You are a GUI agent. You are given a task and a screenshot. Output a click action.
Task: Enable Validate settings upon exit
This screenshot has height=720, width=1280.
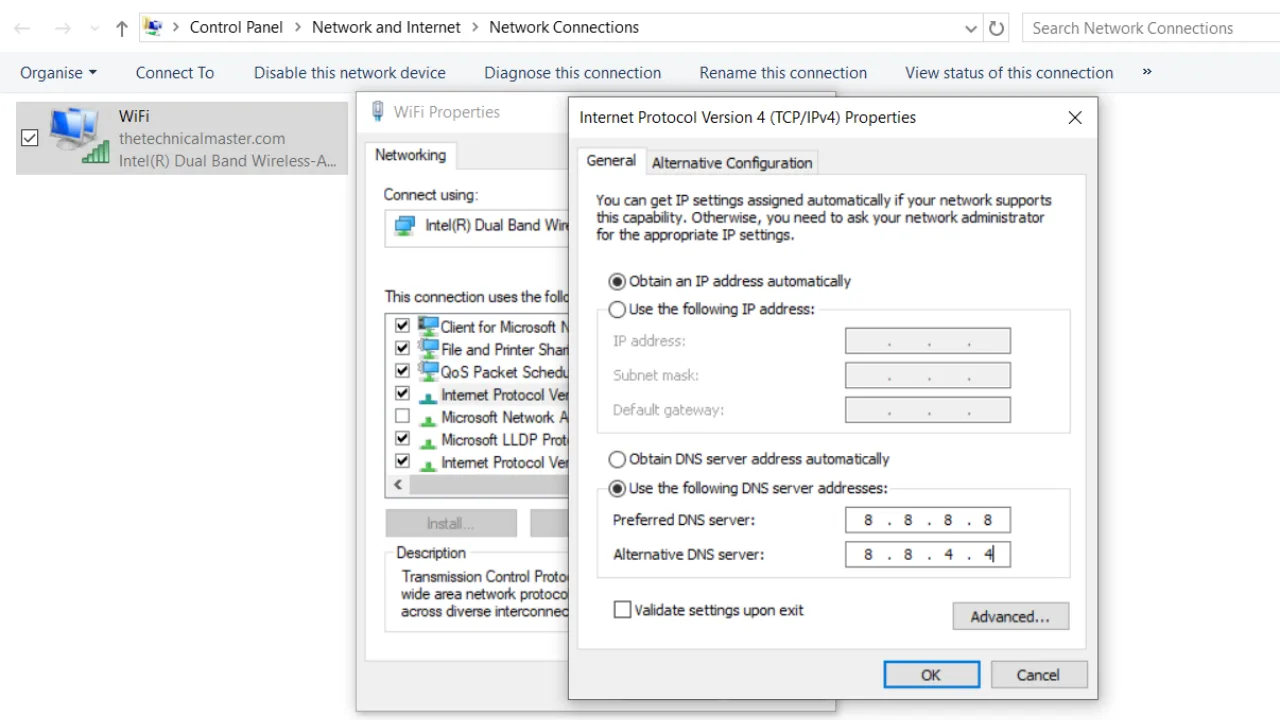click(x=622, y=610)
